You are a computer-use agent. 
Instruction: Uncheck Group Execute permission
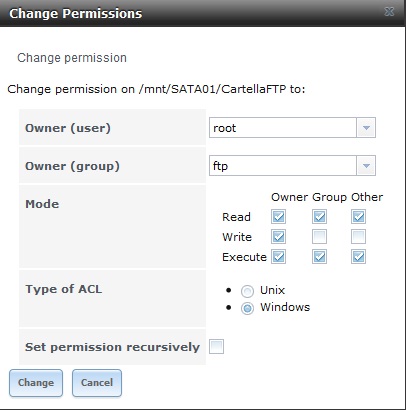[319, 257]
